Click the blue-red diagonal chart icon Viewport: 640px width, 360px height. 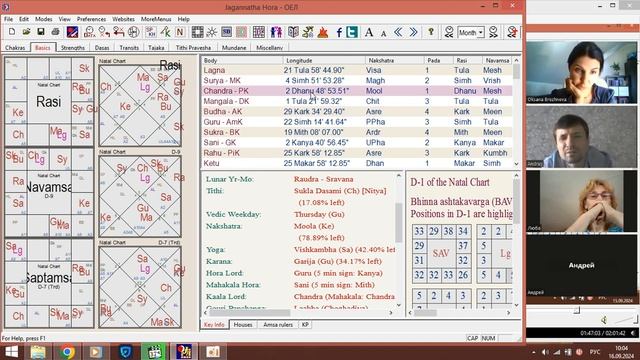pos(72,32)
